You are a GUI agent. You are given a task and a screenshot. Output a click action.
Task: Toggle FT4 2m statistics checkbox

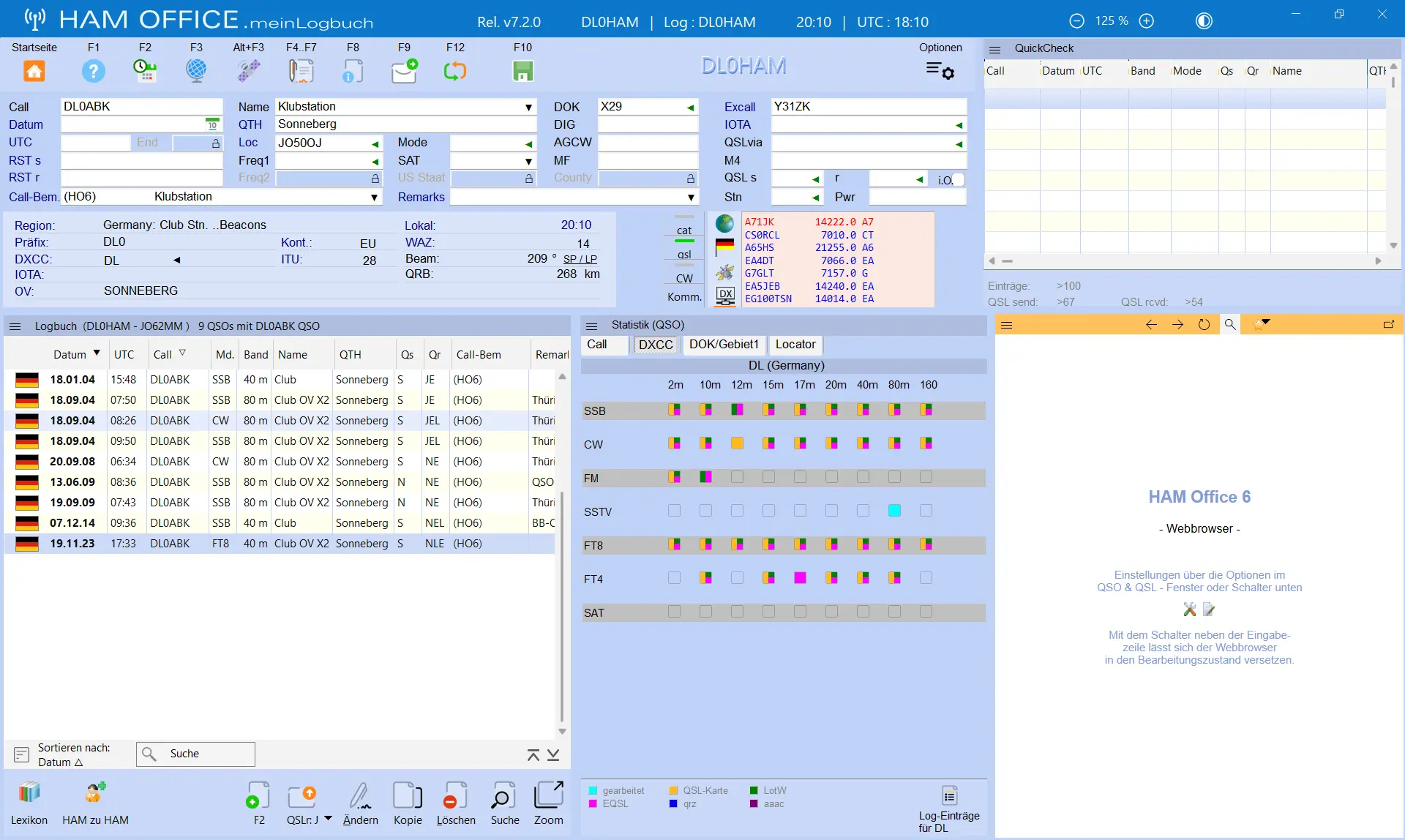pyautogui.click(x=674, y=577)
